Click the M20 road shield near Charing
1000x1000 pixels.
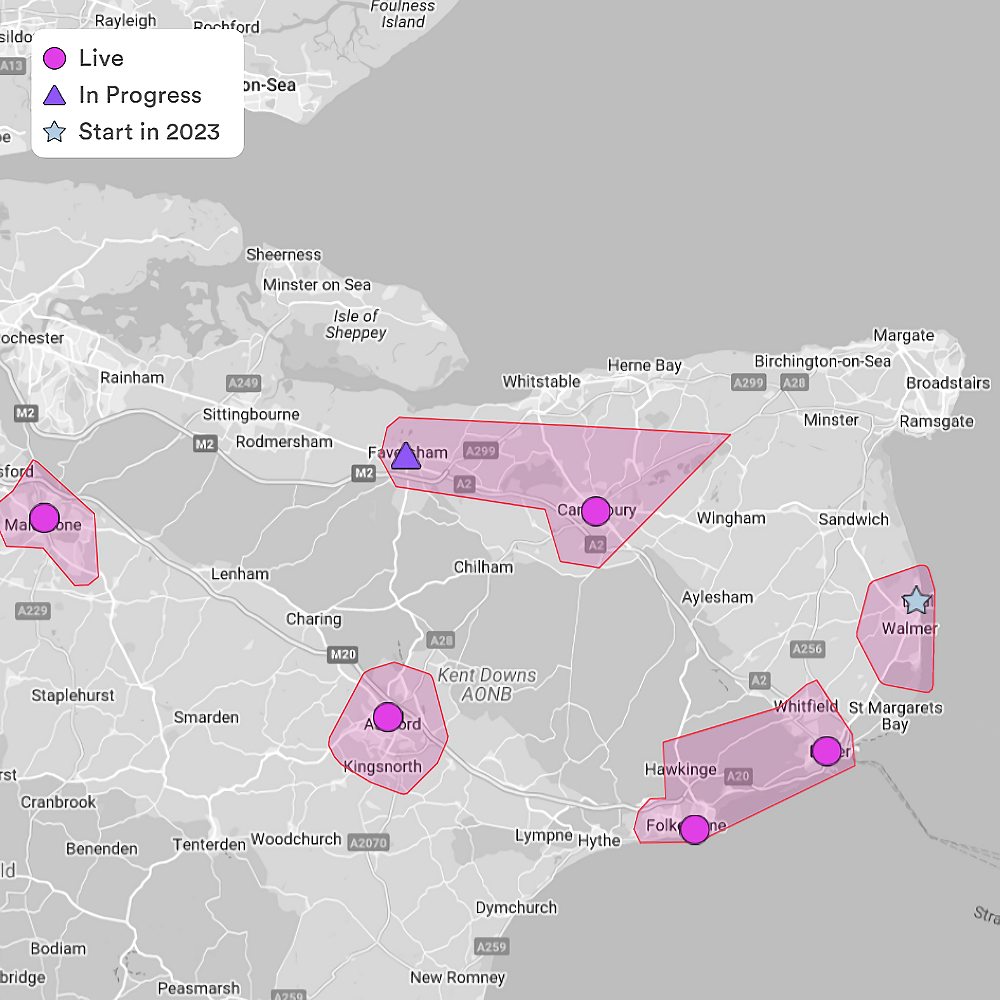coord(340,654)
